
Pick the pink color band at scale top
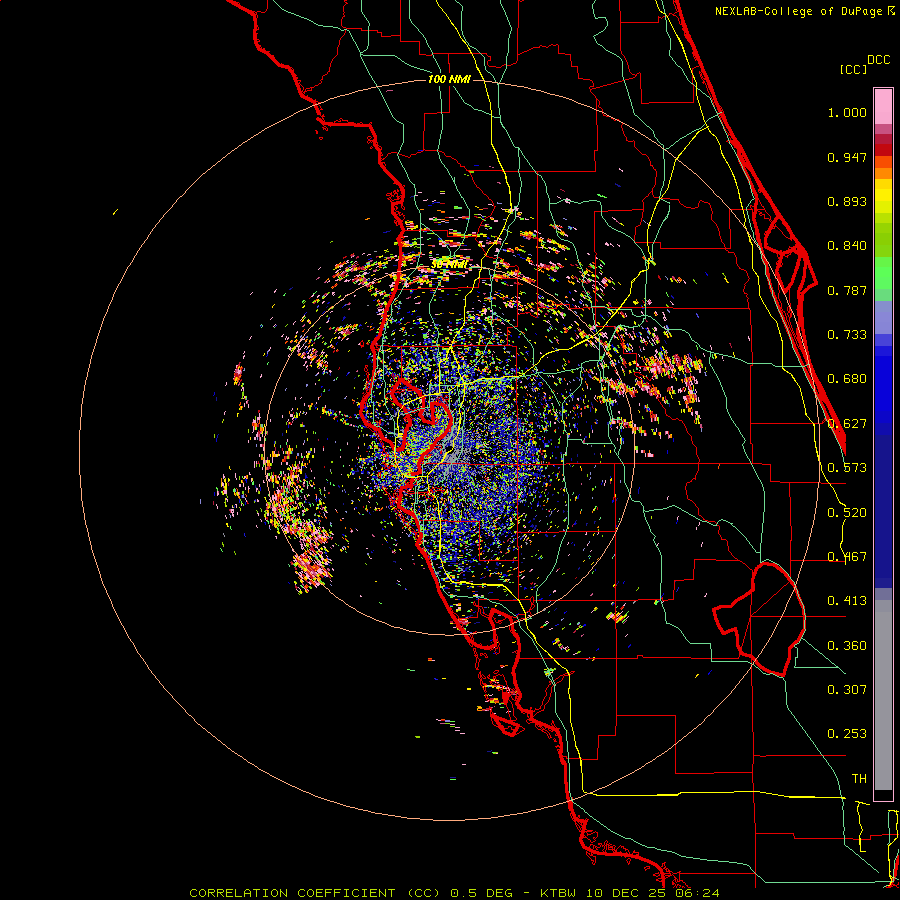[883, 106]
